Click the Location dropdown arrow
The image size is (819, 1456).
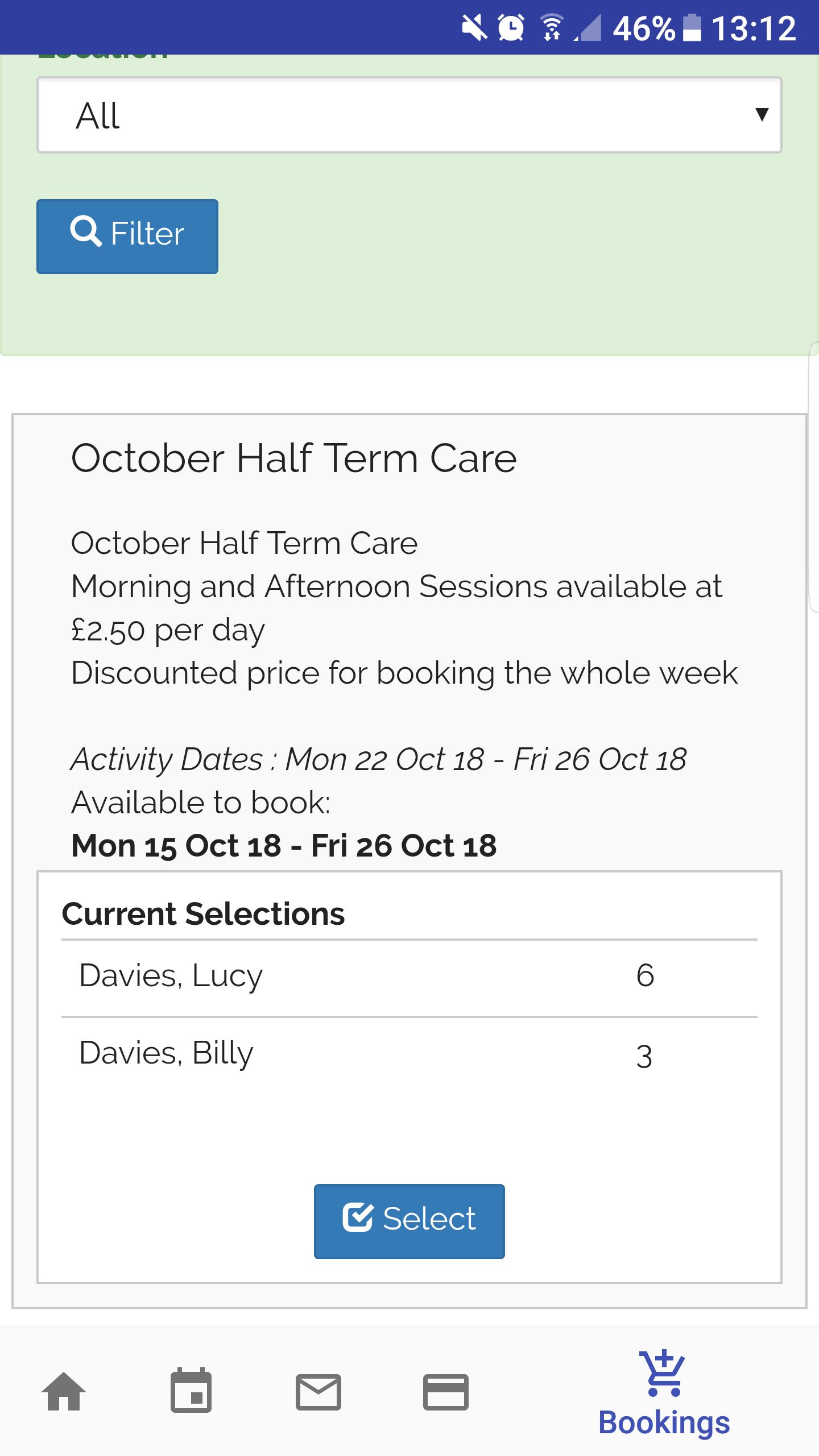click(762, 114)
